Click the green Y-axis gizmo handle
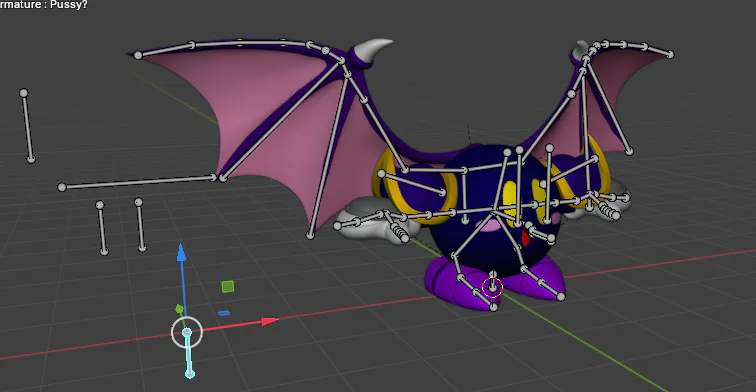 point(179,309)
